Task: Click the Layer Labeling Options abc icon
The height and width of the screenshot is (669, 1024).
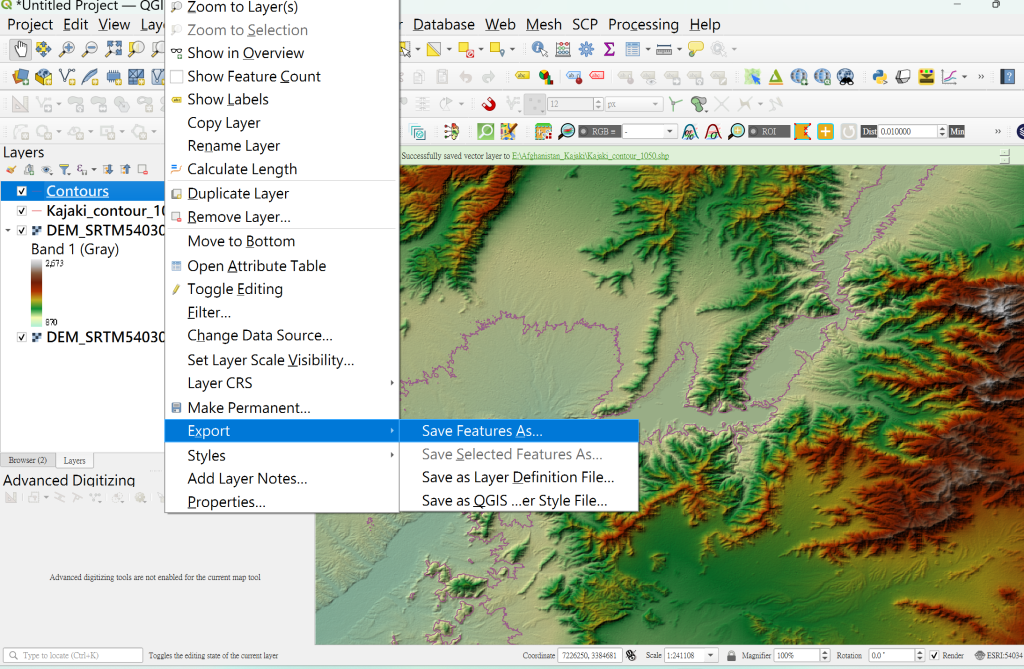Action: (522, 76)
